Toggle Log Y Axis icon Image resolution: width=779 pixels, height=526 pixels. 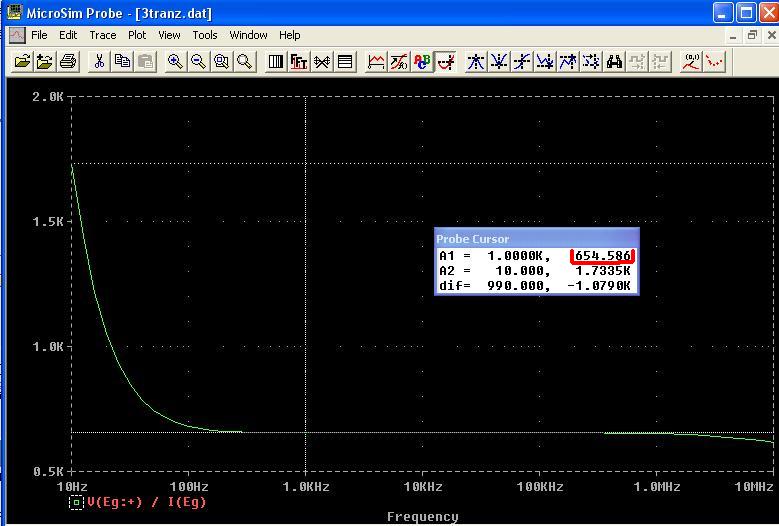(x=345, y=62)
